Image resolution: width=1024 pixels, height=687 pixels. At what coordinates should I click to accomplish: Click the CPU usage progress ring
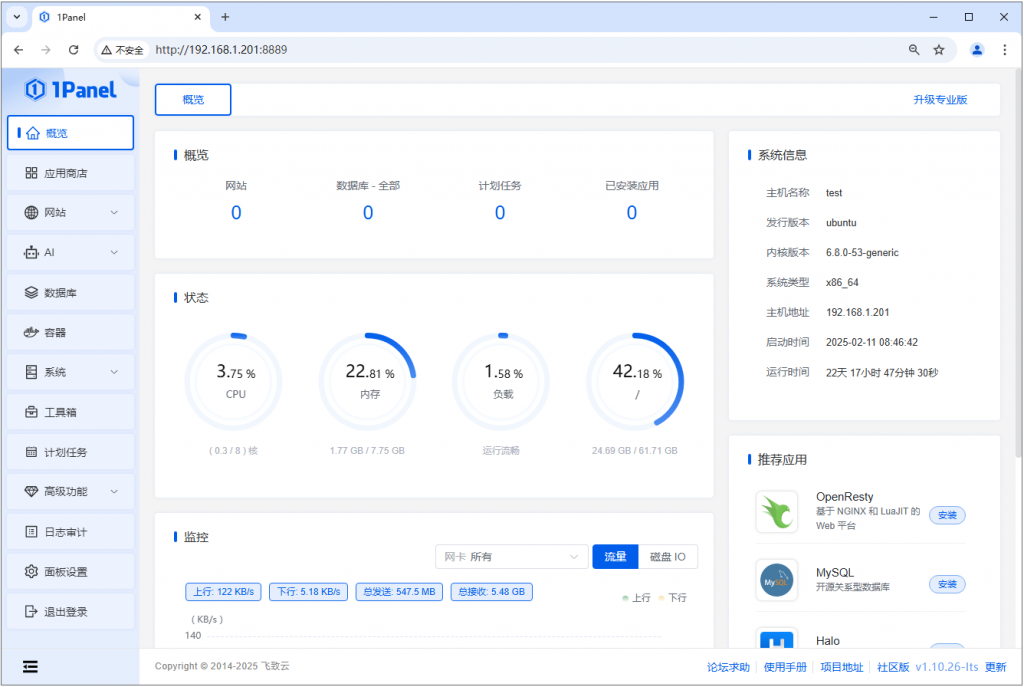click(x=233, y=381)
